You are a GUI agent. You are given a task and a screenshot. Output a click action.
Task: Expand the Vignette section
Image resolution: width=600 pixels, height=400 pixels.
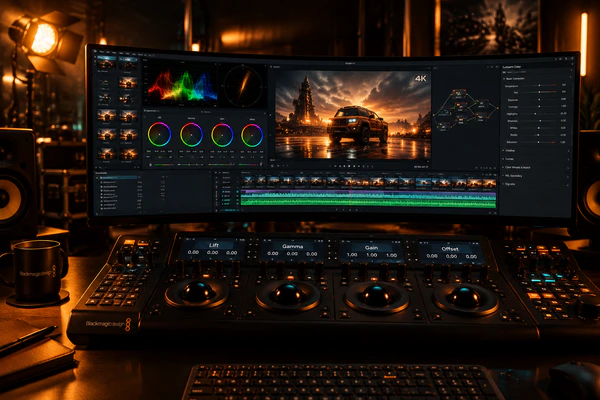(504, 184)
